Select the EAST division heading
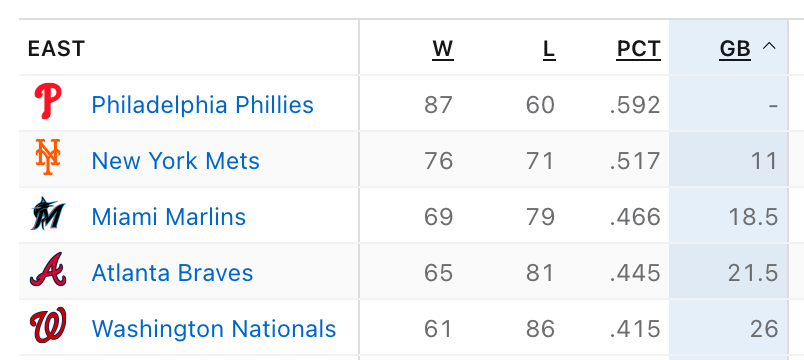 click(x=56, y=49)
